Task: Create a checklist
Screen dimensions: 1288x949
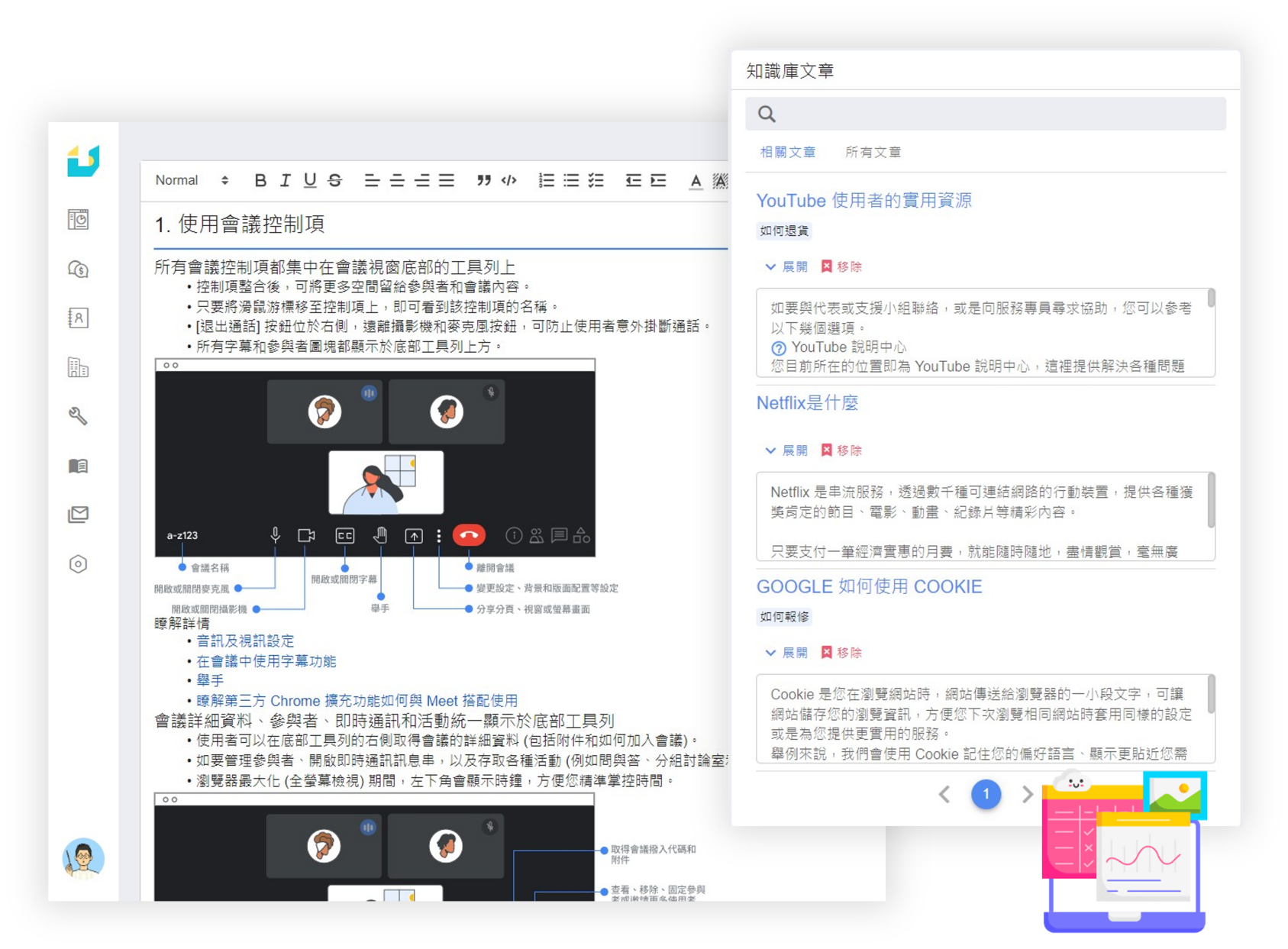Action: click(x=596, y=180)
